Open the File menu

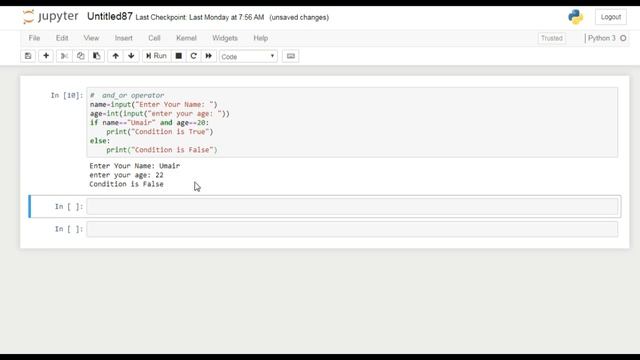34,38
